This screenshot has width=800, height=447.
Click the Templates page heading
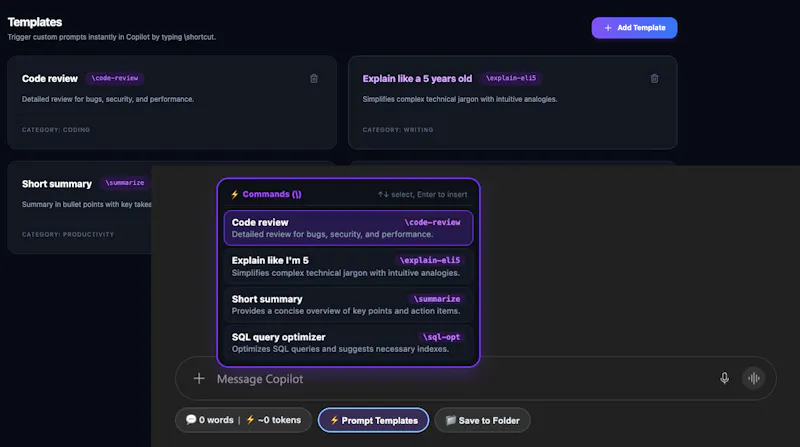(35, 22)
